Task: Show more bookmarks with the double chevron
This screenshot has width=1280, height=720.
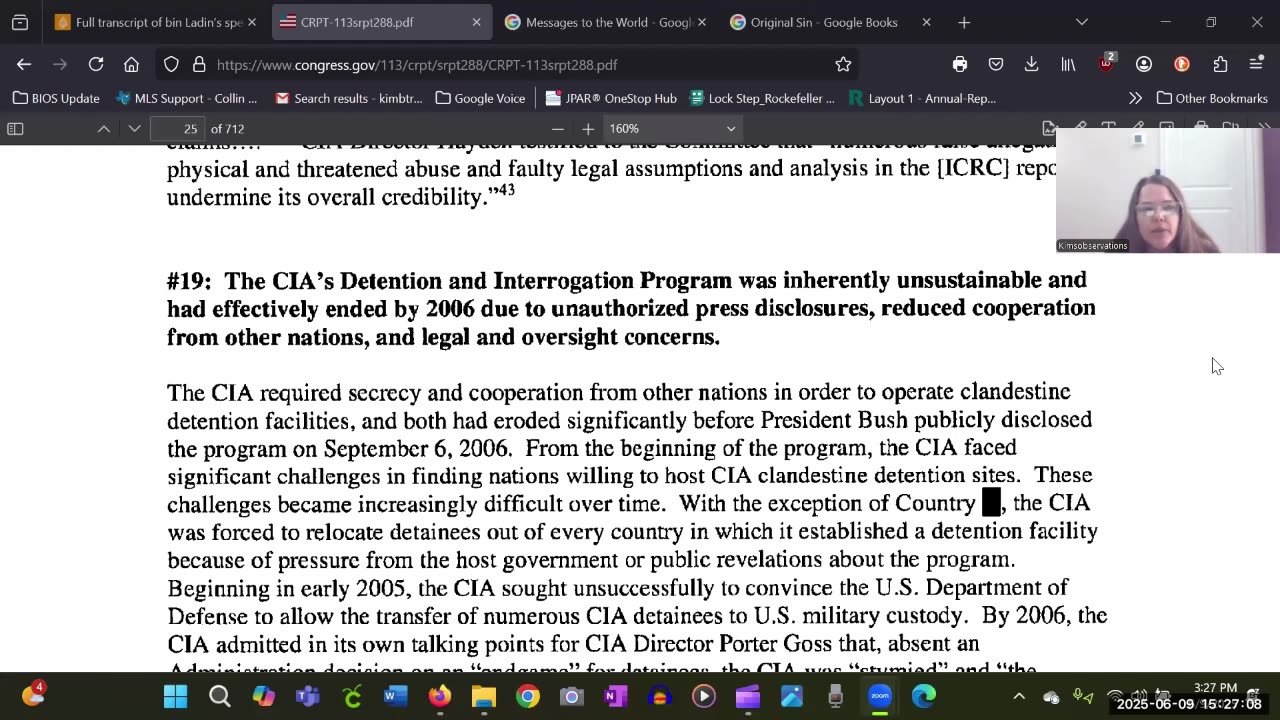Action: click(1135, 98)
